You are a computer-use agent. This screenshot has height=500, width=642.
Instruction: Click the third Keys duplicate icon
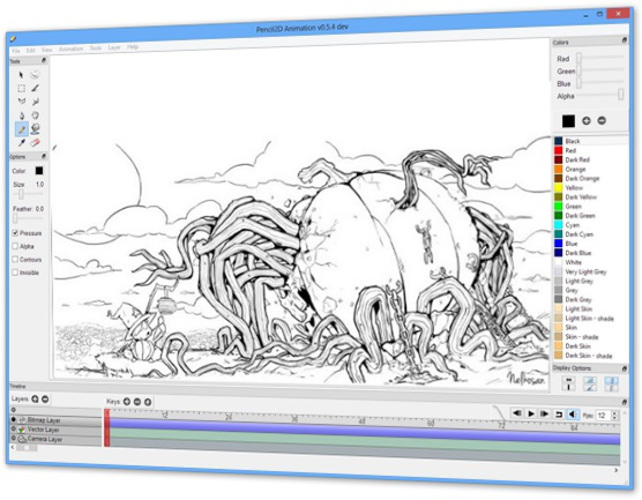(x=147, y=402)
